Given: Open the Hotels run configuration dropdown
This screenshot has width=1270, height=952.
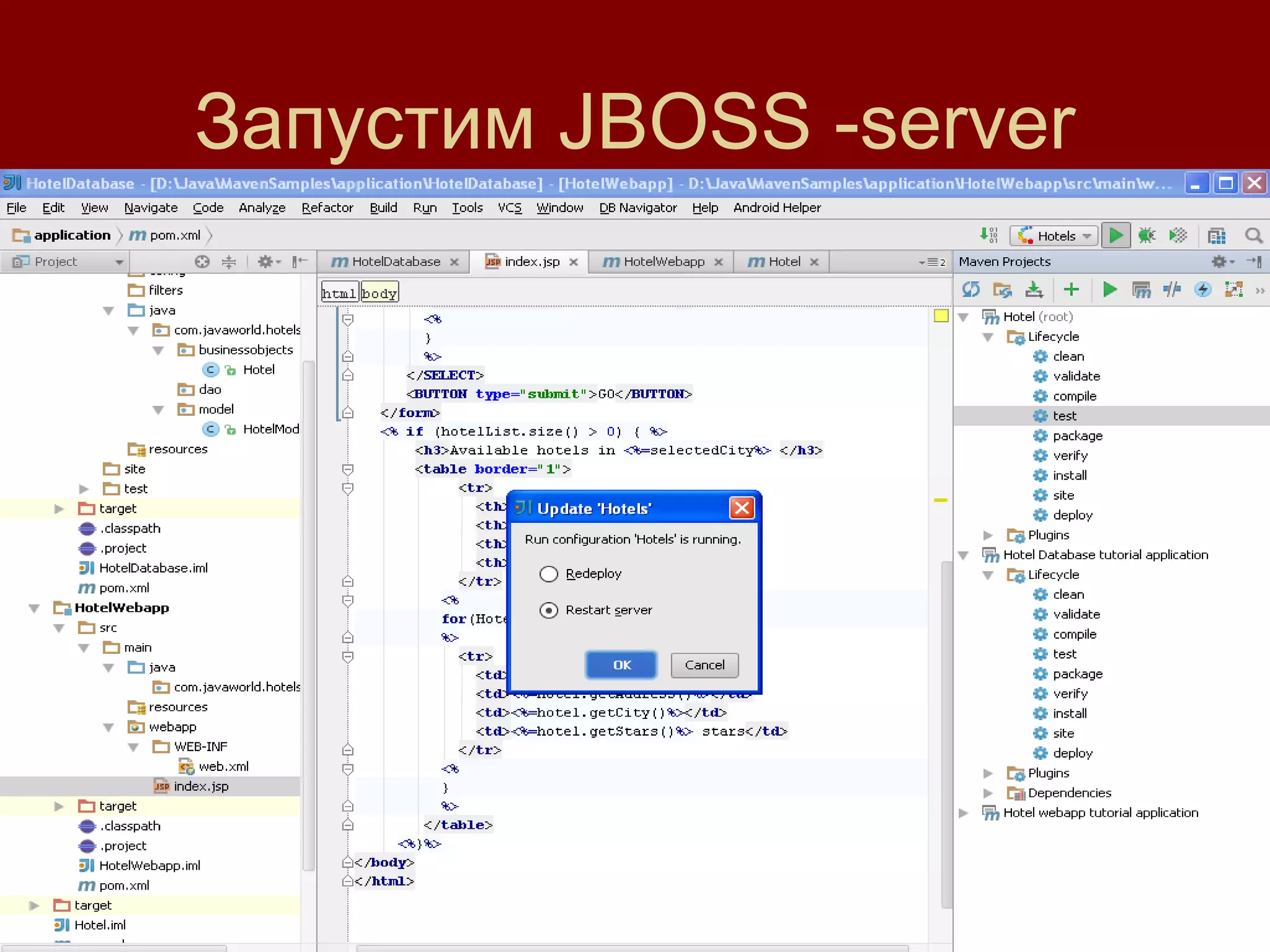Looking at the screenshot, I should tap(1053, 236).
